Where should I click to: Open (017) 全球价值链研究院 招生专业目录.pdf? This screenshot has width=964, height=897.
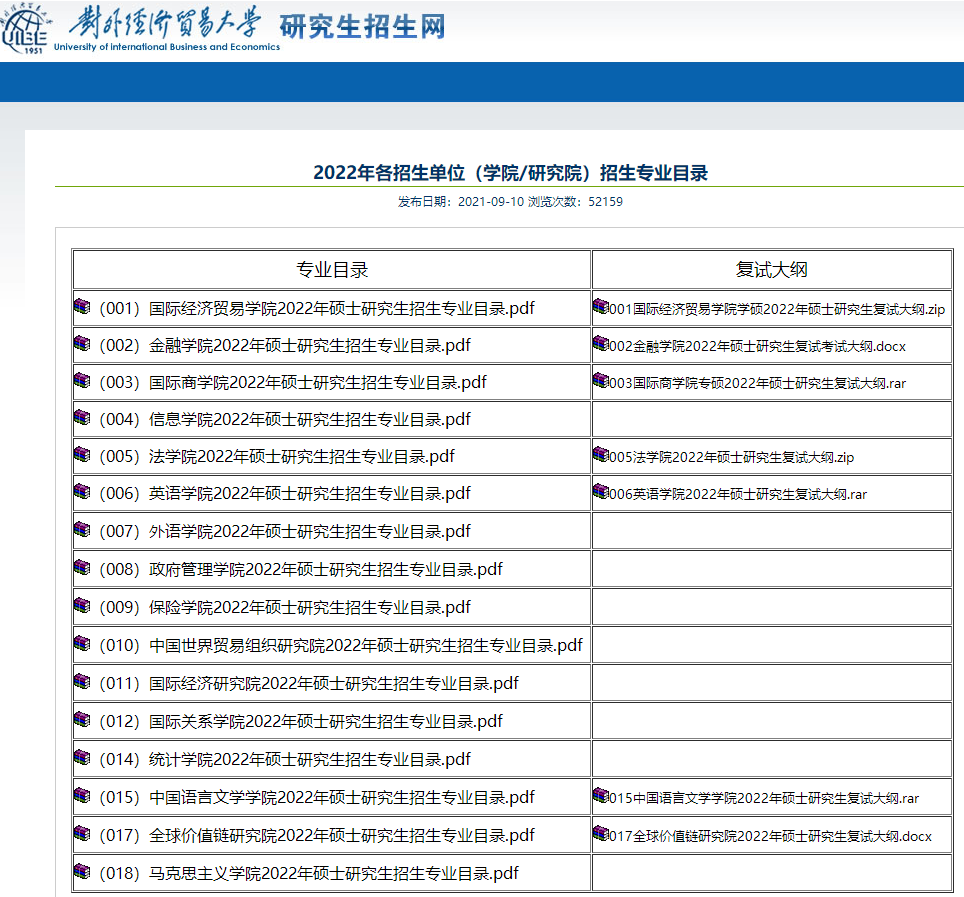tap(317, 836)
